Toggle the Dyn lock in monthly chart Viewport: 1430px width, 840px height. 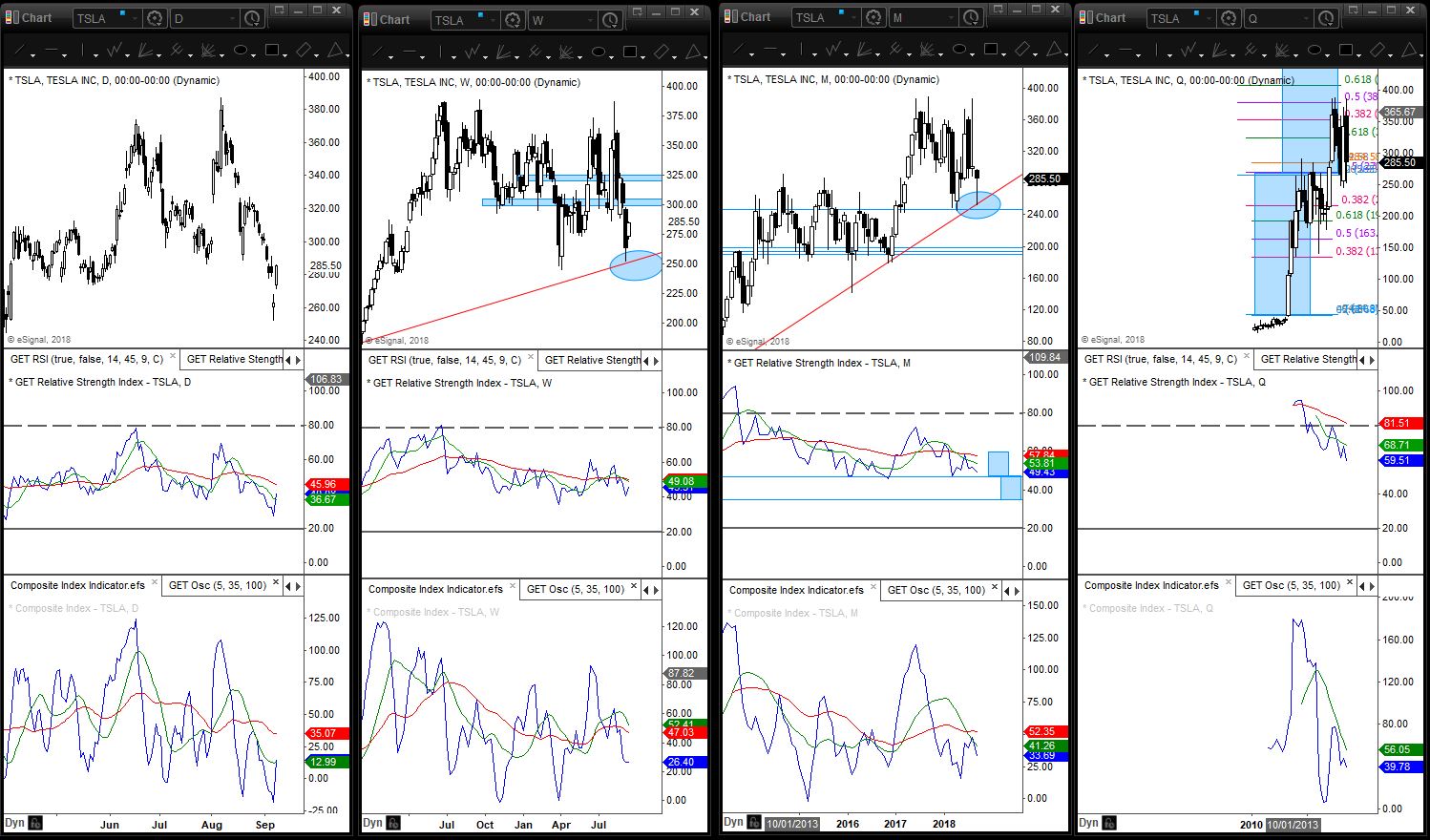(754, 823)
